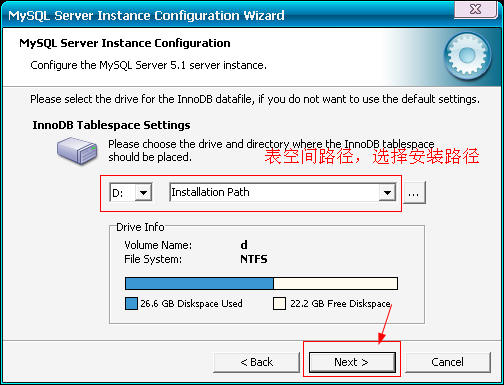Click the 'InnoDB Tablespace Settings' heading
The image size is (504, 385).
pos(111,125)
